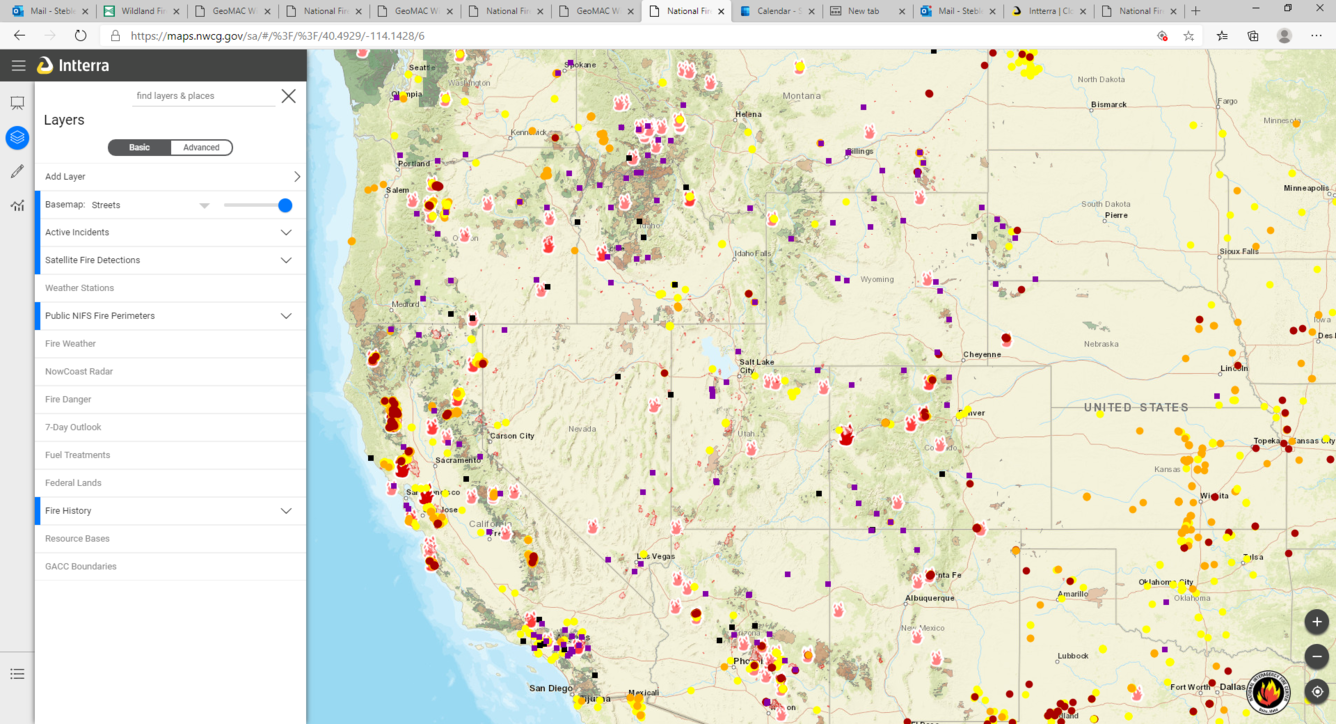Open the pencil drawing tool
1336x724 pixels.
point(17,171)
